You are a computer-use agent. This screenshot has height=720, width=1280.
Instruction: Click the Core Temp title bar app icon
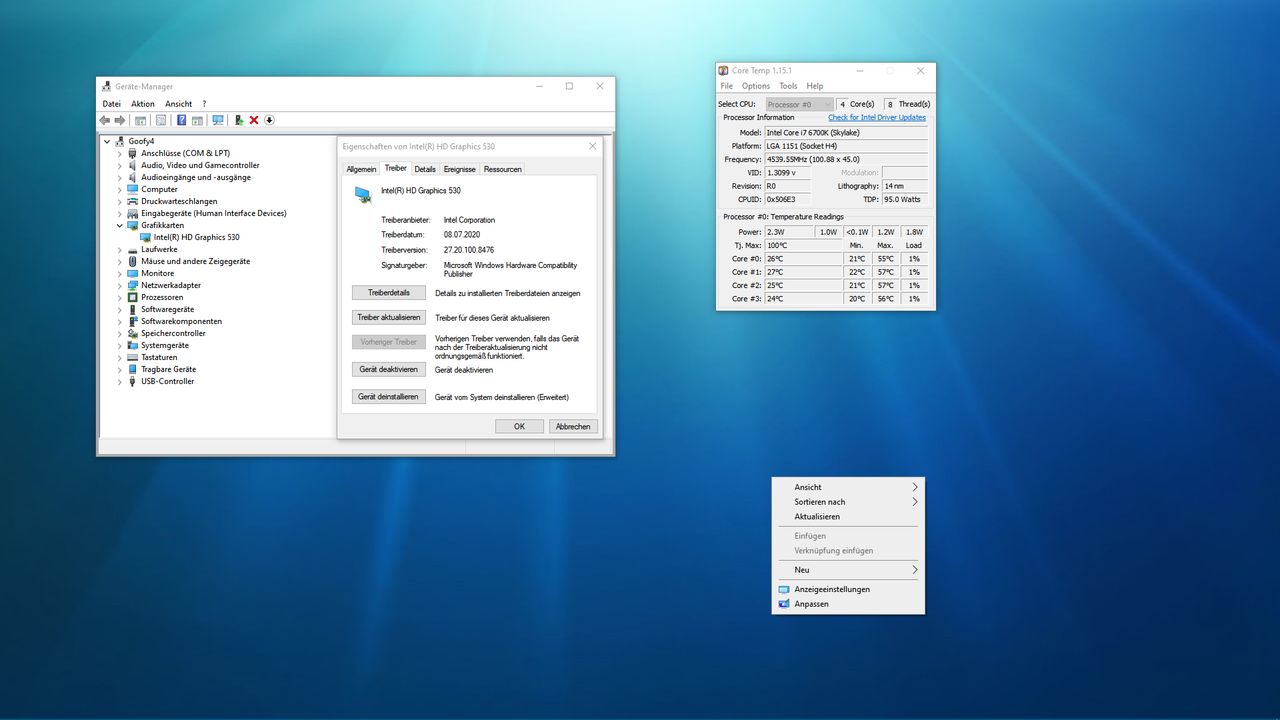[723, 71]
